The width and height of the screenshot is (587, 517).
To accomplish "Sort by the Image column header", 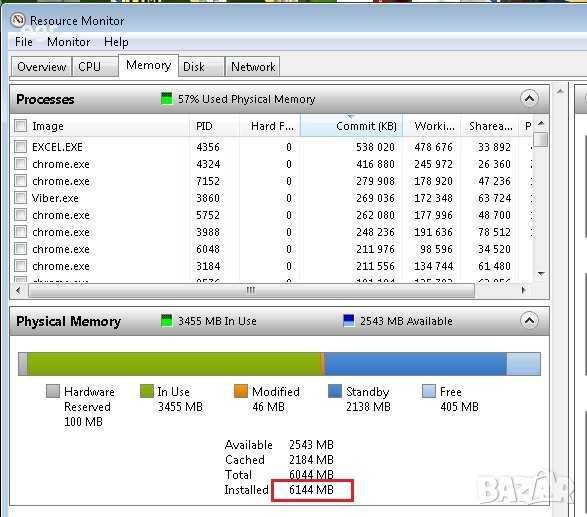I will 48,126.
